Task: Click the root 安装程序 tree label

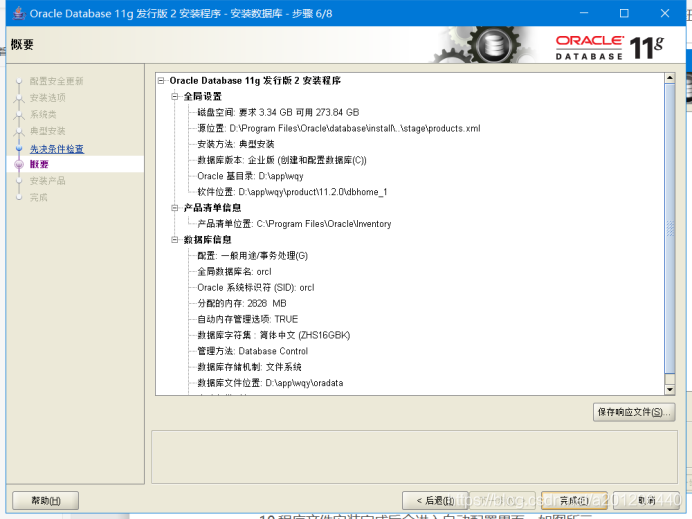Action: click(255, 80)
